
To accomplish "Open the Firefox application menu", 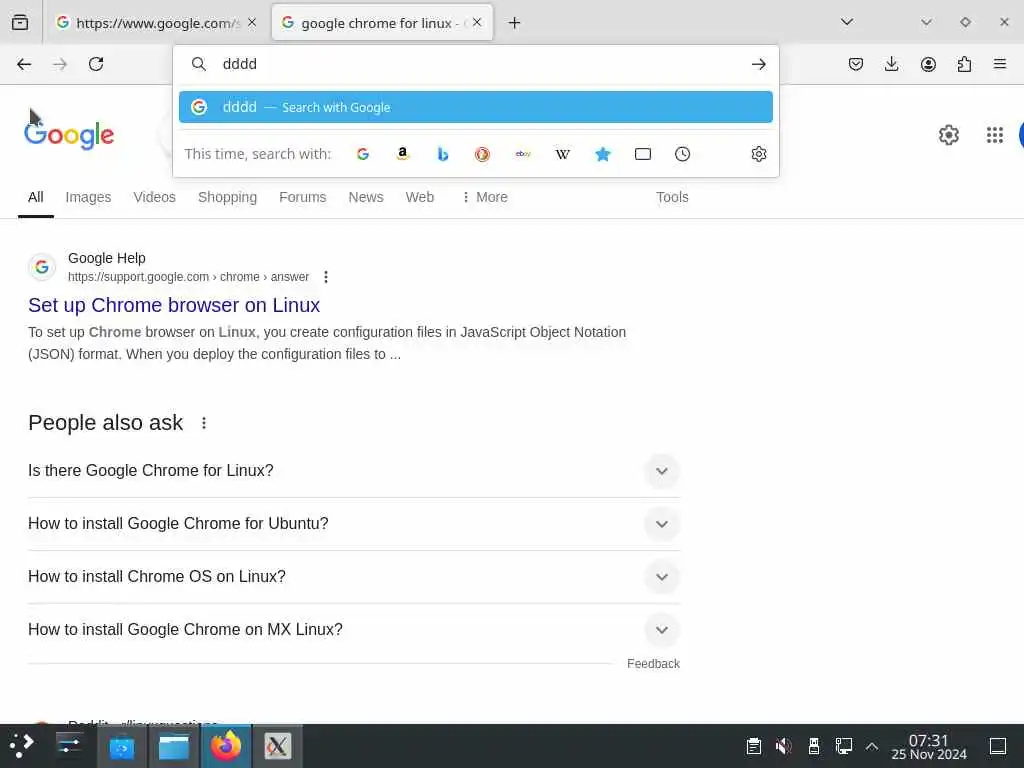I will [1000, 64].
